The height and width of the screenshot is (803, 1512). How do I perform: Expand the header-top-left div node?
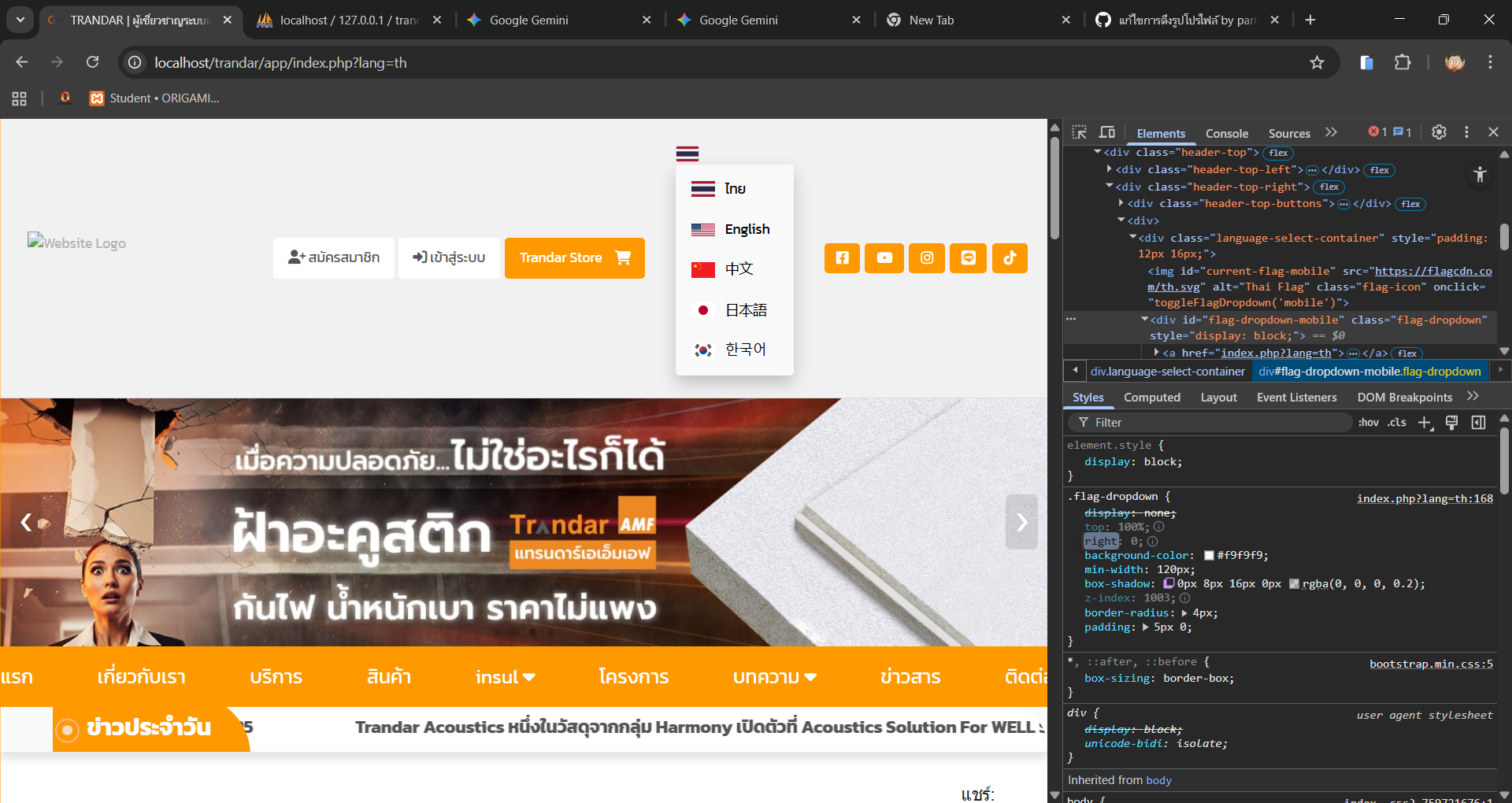pos(1110,169)
